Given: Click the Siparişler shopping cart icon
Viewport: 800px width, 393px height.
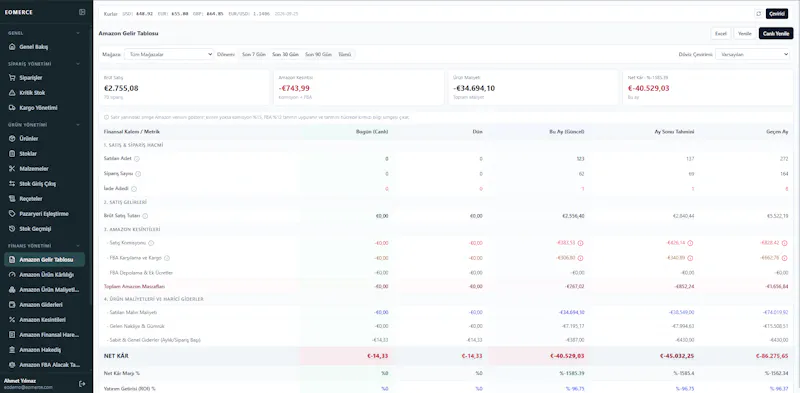Looking at the screenshot, I should 12,78.
